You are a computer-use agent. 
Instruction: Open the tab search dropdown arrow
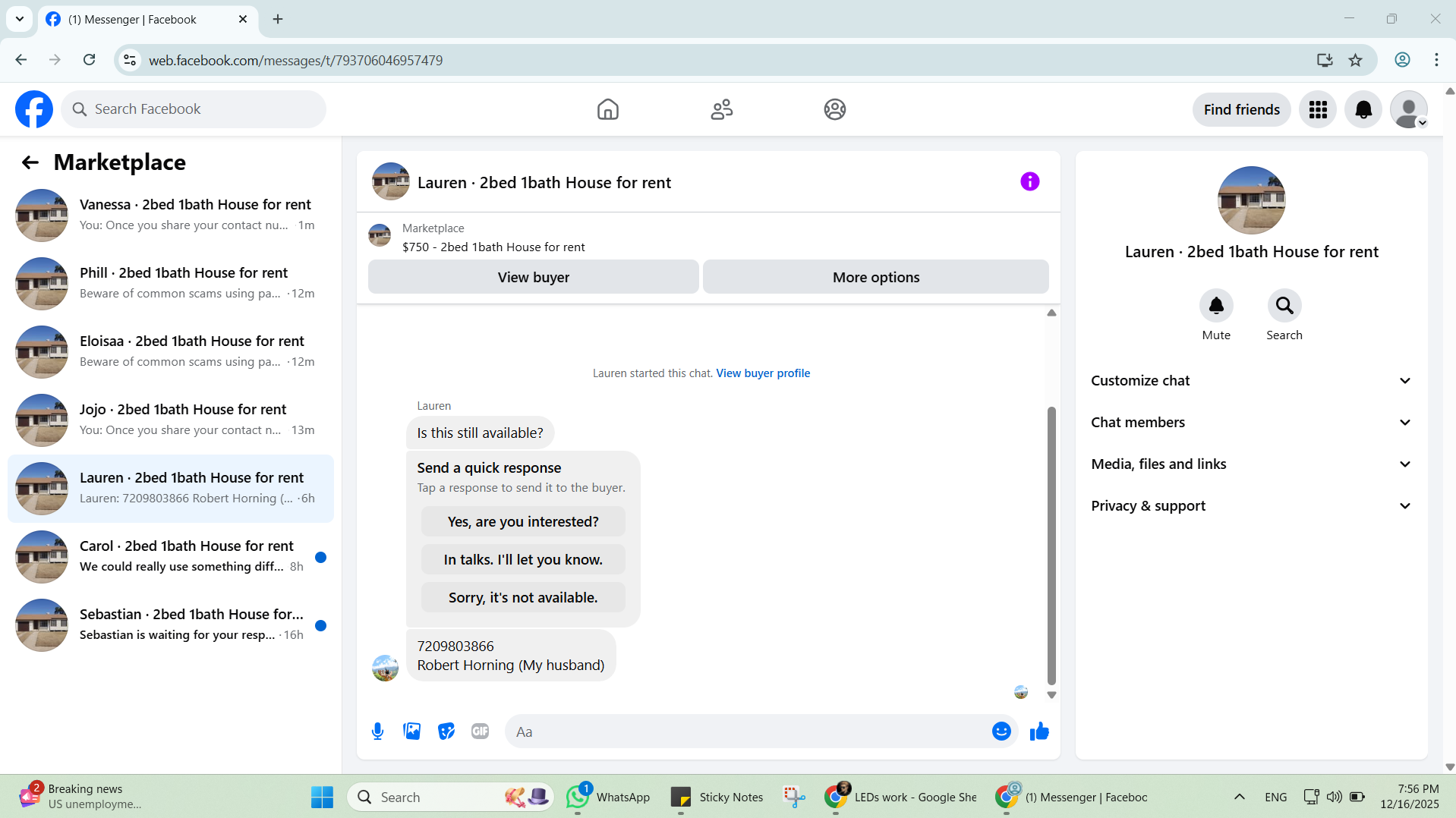[20, 19]
